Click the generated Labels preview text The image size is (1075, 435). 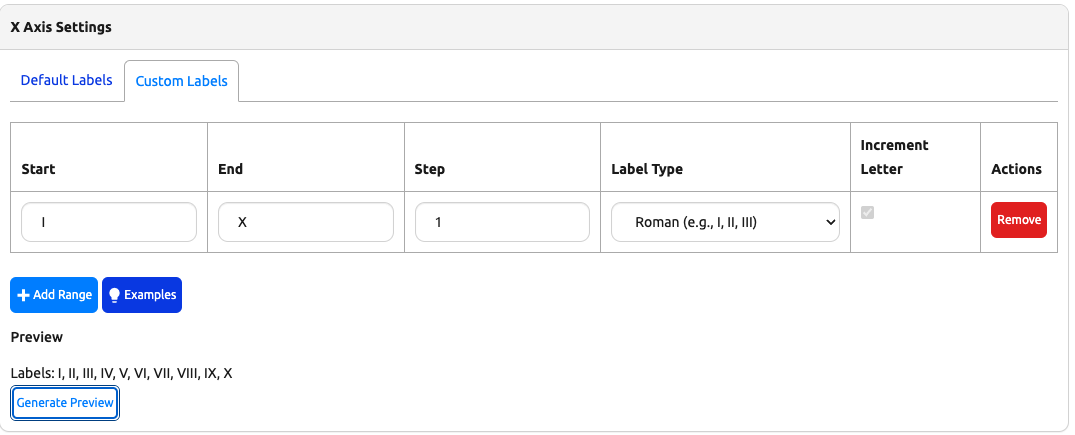pos(121,373)
